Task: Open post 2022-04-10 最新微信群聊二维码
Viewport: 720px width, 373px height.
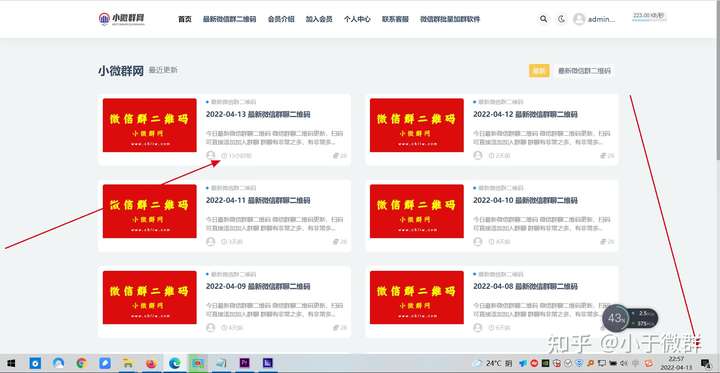Action: pos(525,201)
